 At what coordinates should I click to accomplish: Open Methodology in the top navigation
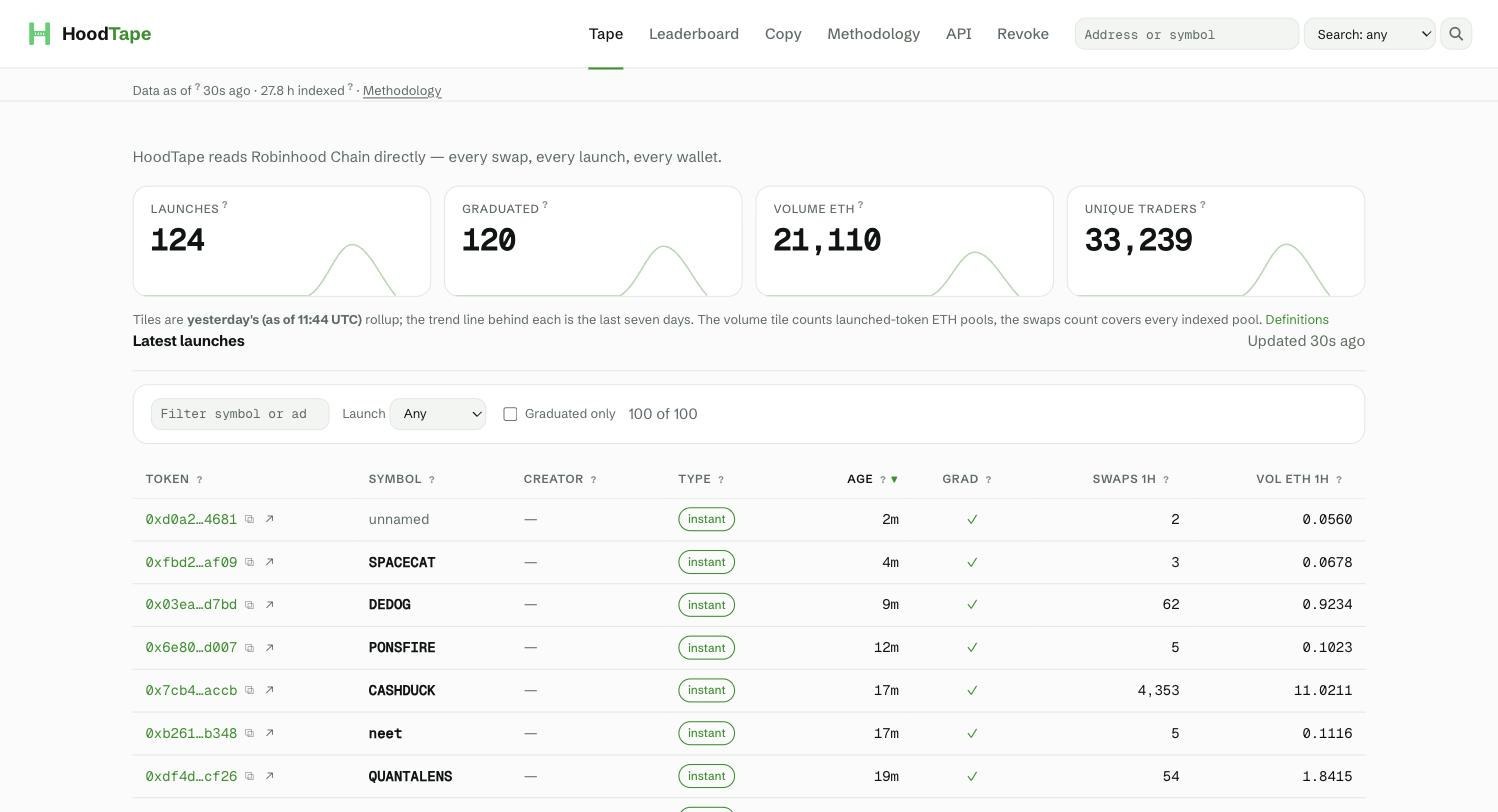tap(873, 34)
